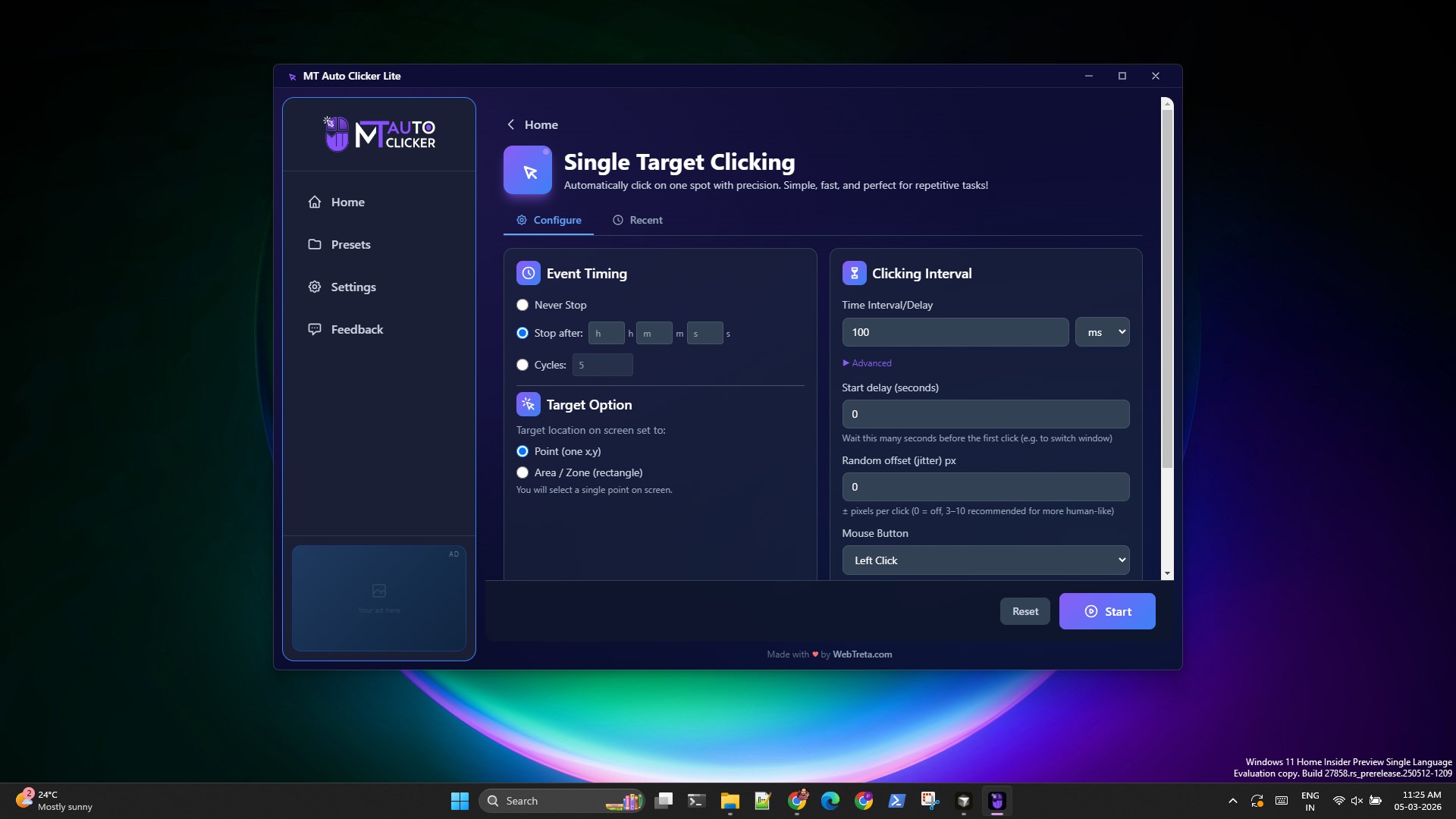Click the Target Option sparkle cursor icon
Screen dimensions: 1456x819
tap(529, 405)
